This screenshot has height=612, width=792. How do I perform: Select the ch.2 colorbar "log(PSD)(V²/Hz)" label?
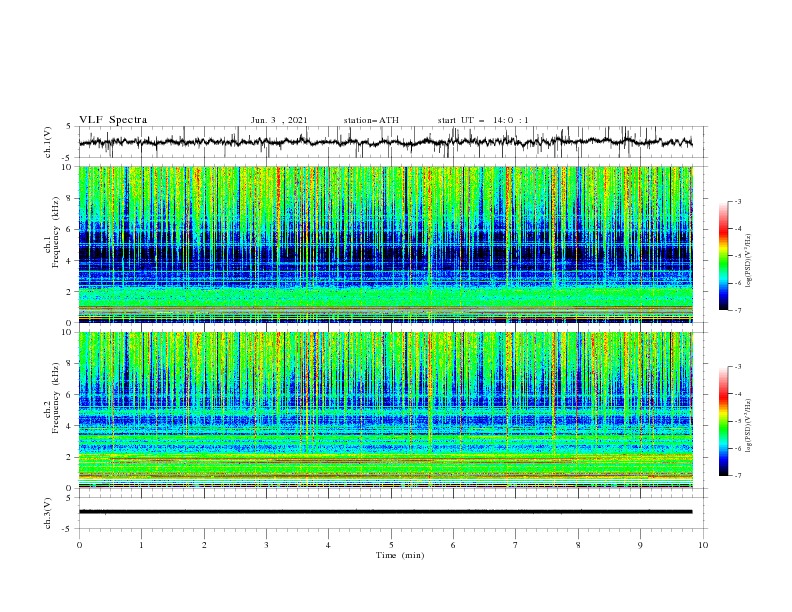click(749, 426)
